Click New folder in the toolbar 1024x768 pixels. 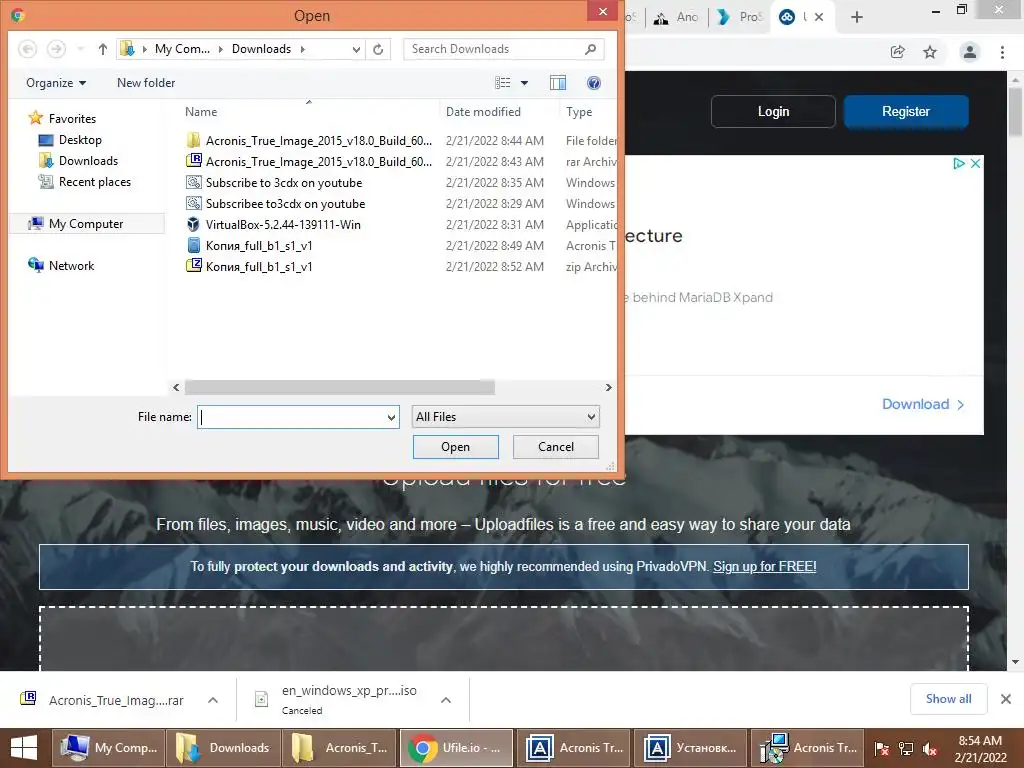[146, 83]
